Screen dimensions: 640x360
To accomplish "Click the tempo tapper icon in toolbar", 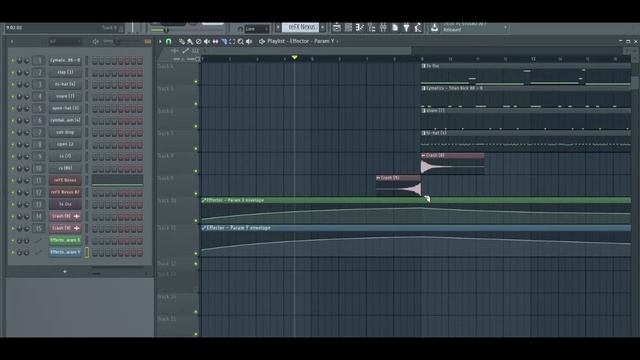I will click(418, 27).
